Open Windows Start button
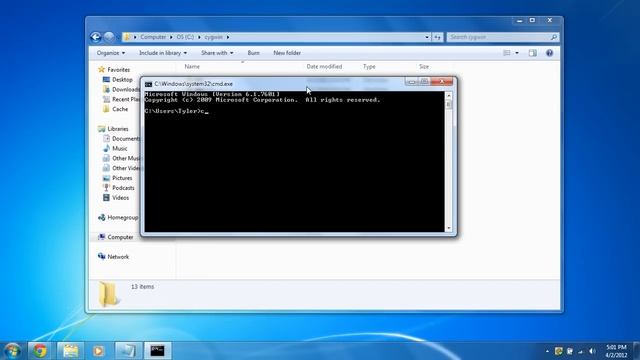This screenshot has height=360, width=640. point(12,351)
